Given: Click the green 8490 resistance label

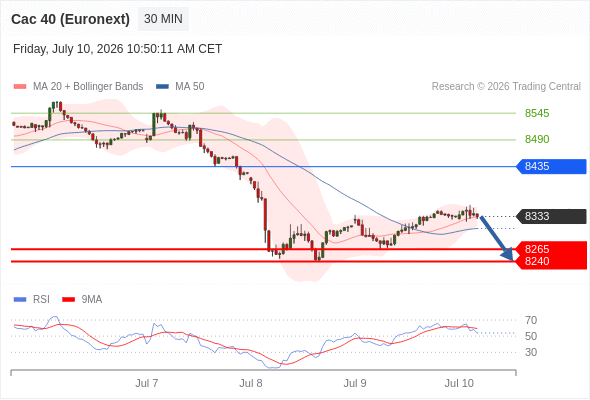Looking at the screenshot, I should (537, 139).
